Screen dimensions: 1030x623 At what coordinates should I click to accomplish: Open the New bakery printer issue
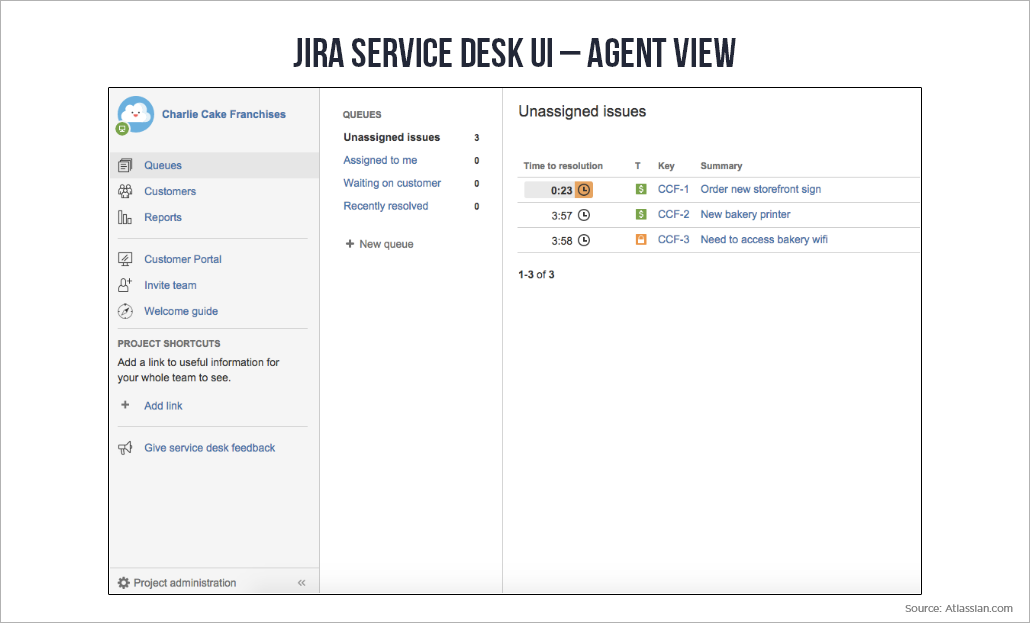(x=744, y=214)
